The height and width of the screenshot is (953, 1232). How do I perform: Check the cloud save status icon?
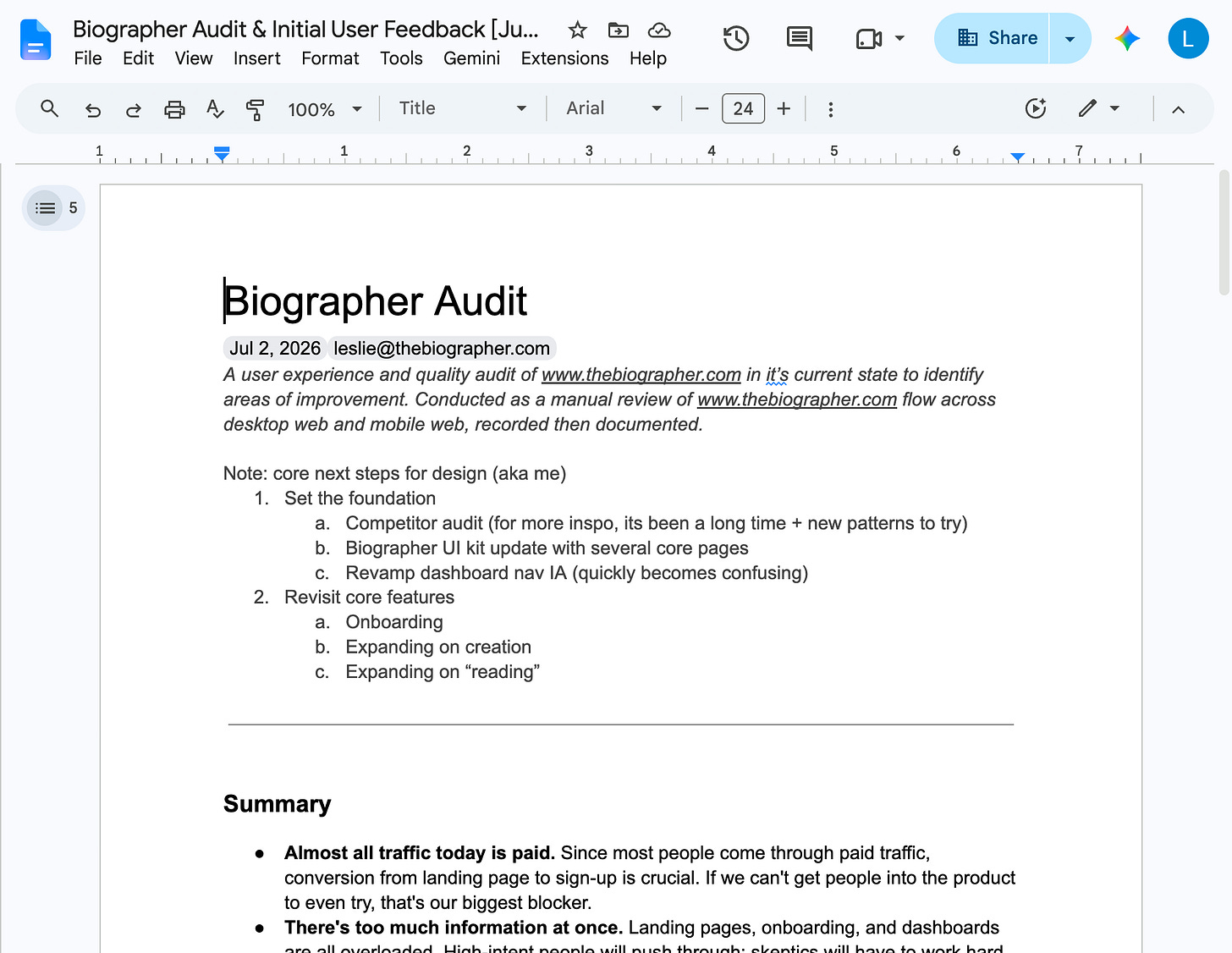[659, 30]
